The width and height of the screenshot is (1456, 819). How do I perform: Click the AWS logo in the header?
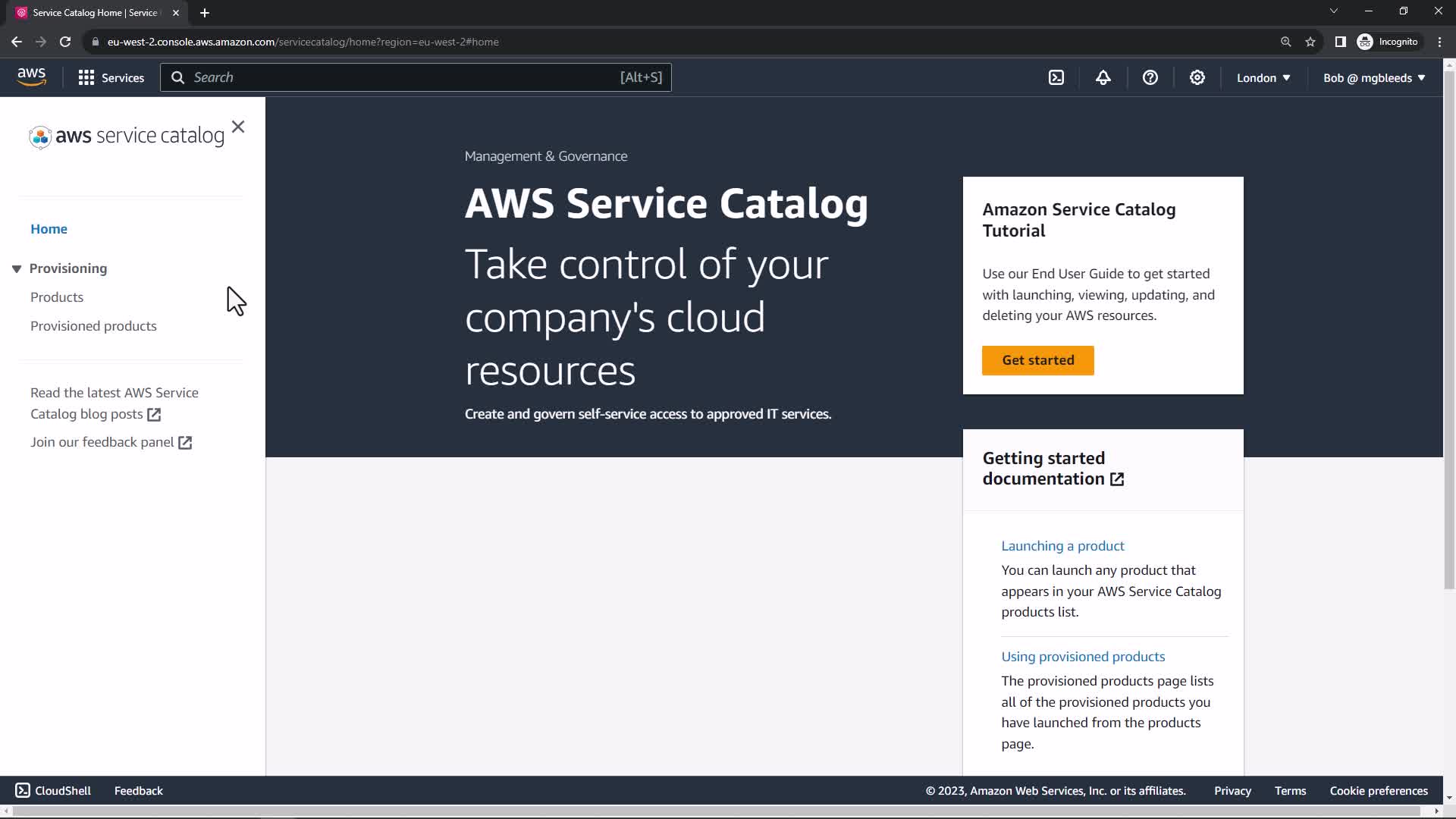point(31,77)
